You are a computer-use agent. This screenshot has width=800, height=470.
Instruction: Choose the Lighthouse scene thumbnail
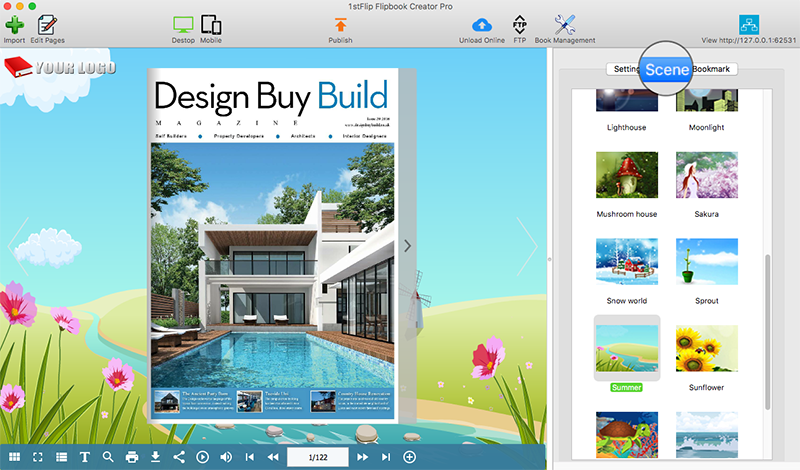click(x=627, y=100)
